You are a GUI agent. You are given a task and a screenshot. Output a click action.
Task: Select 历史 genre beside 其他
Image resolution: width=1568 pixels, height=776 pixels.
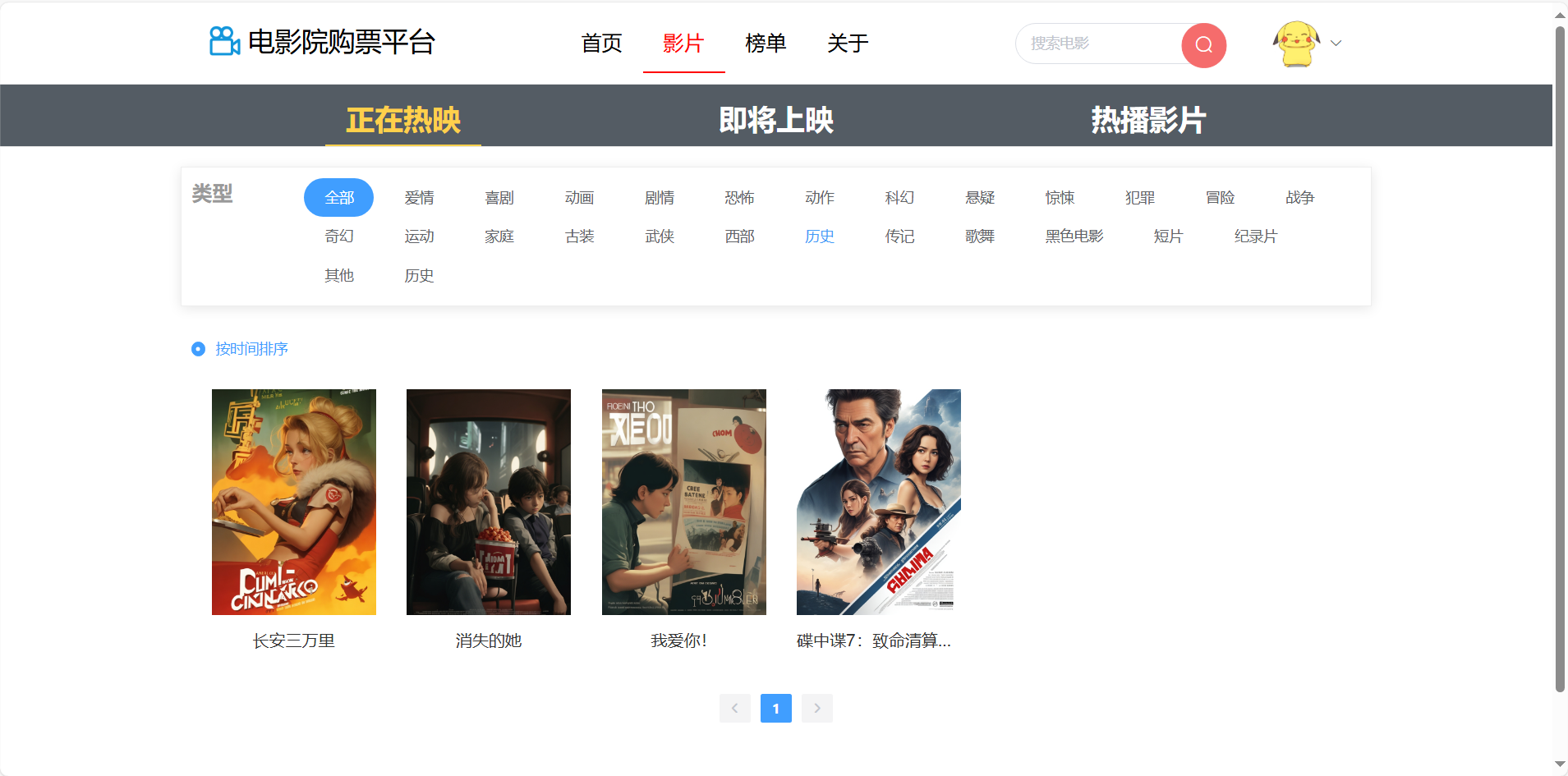[420, 276]
